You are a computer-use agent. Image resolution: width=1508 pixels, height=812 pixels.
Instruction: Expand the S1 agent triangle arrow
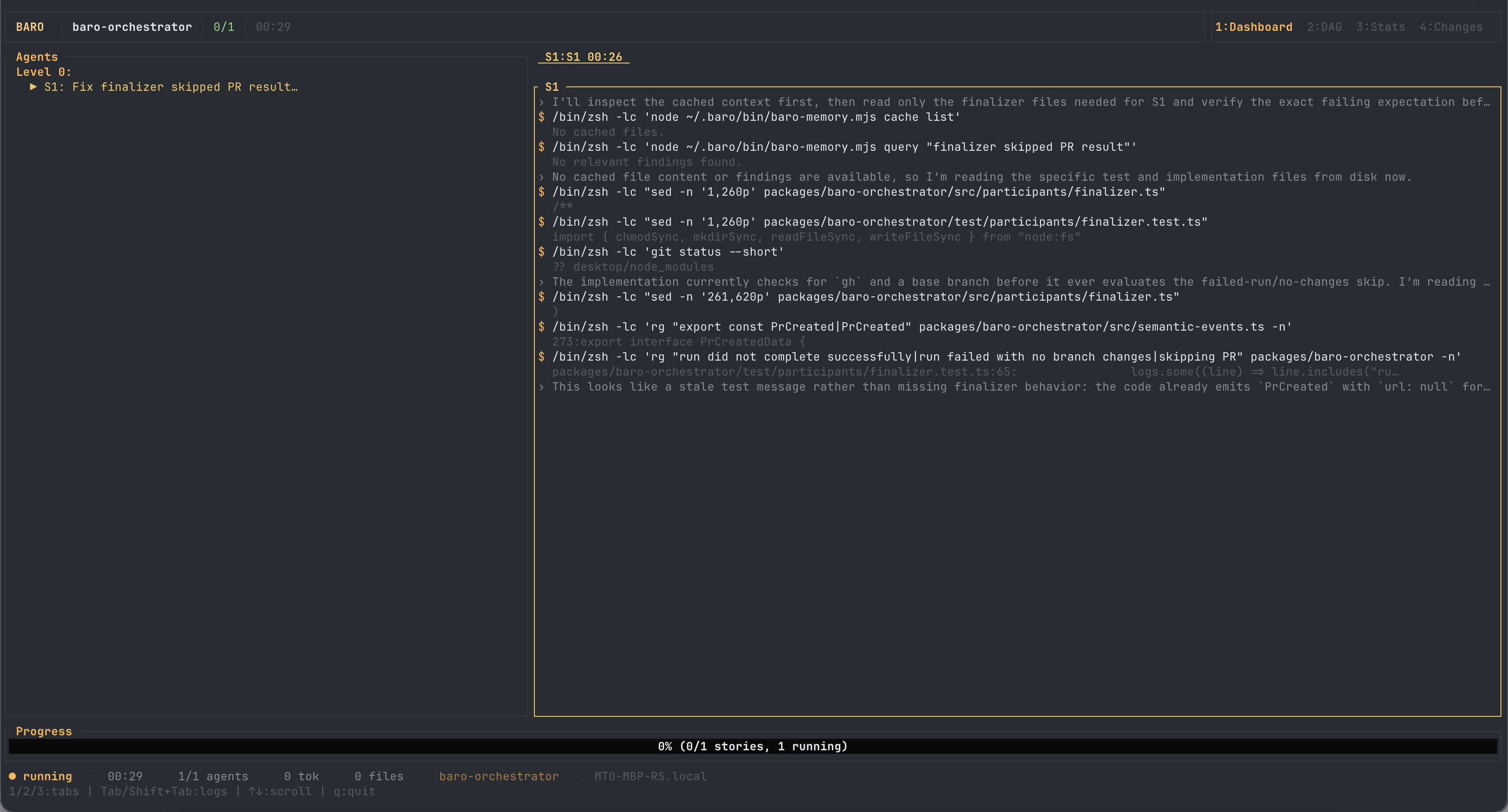click(x=34, y=87)
